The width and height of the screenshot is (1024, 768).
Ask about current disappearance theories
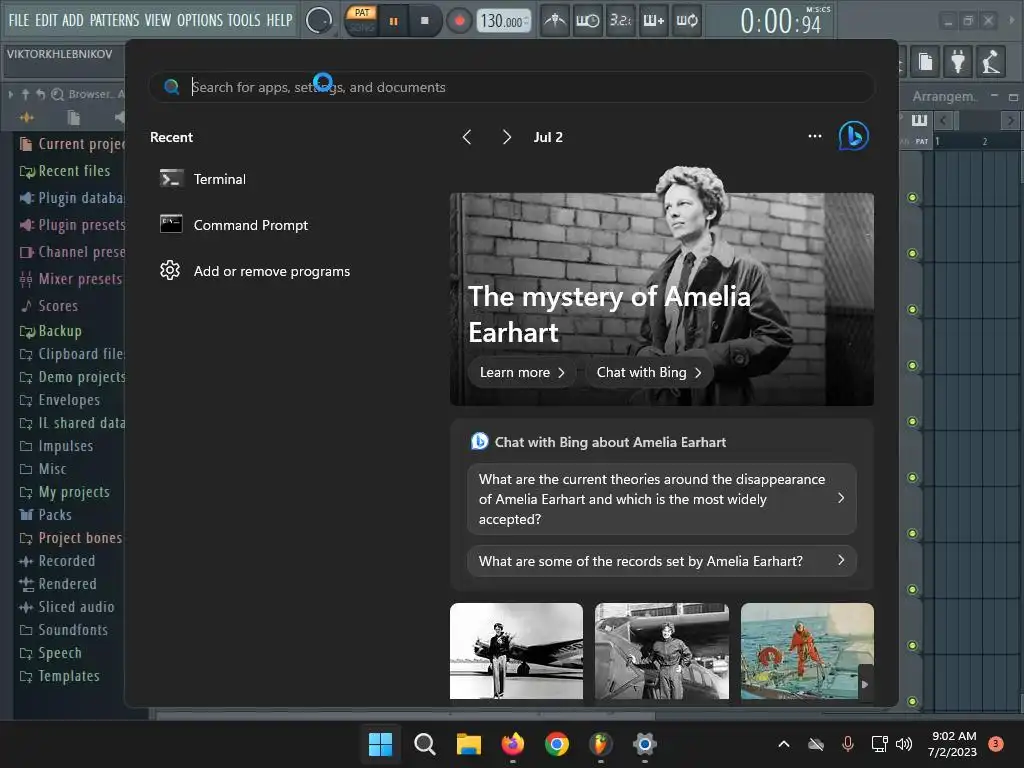click(x=662, y=499)
